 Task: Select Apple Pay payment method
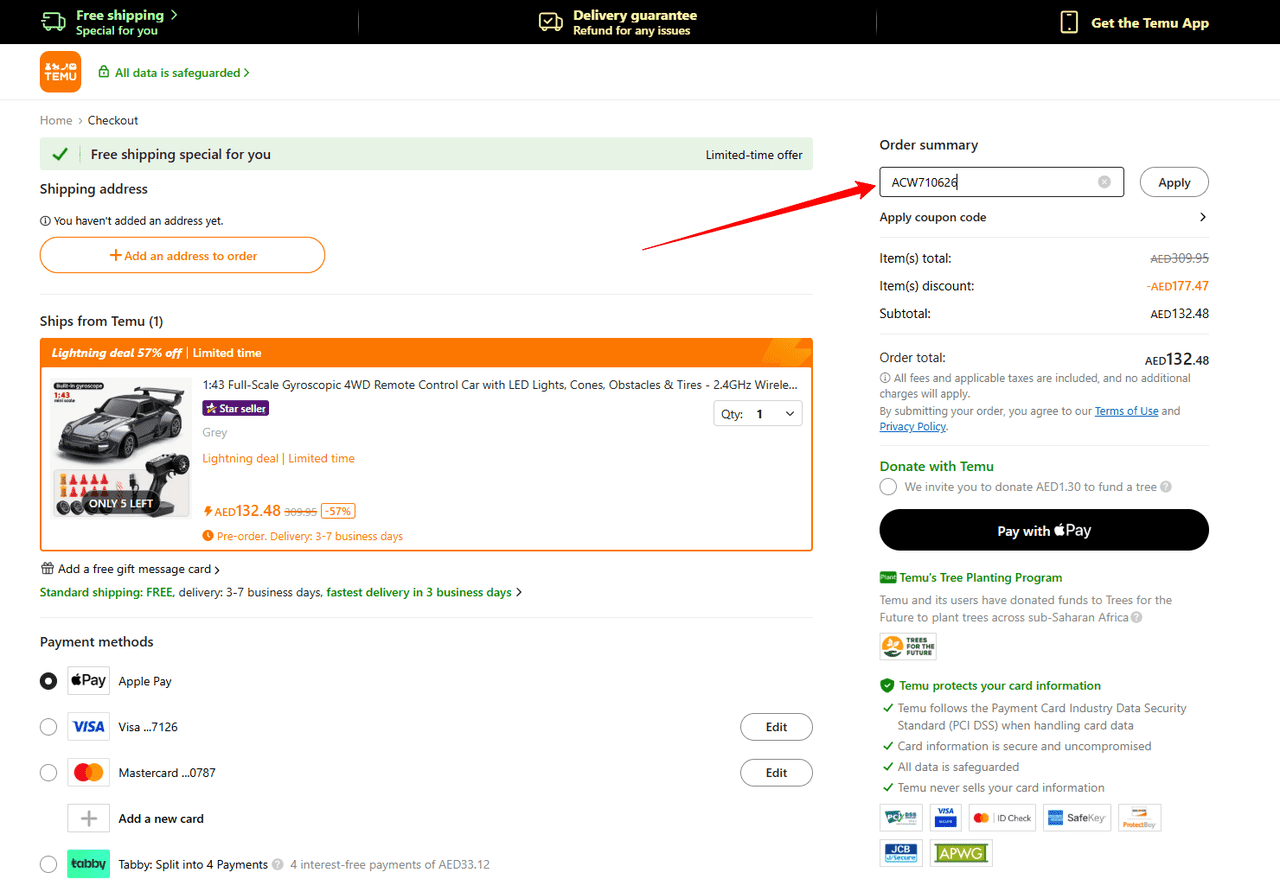tap(48, 681)
